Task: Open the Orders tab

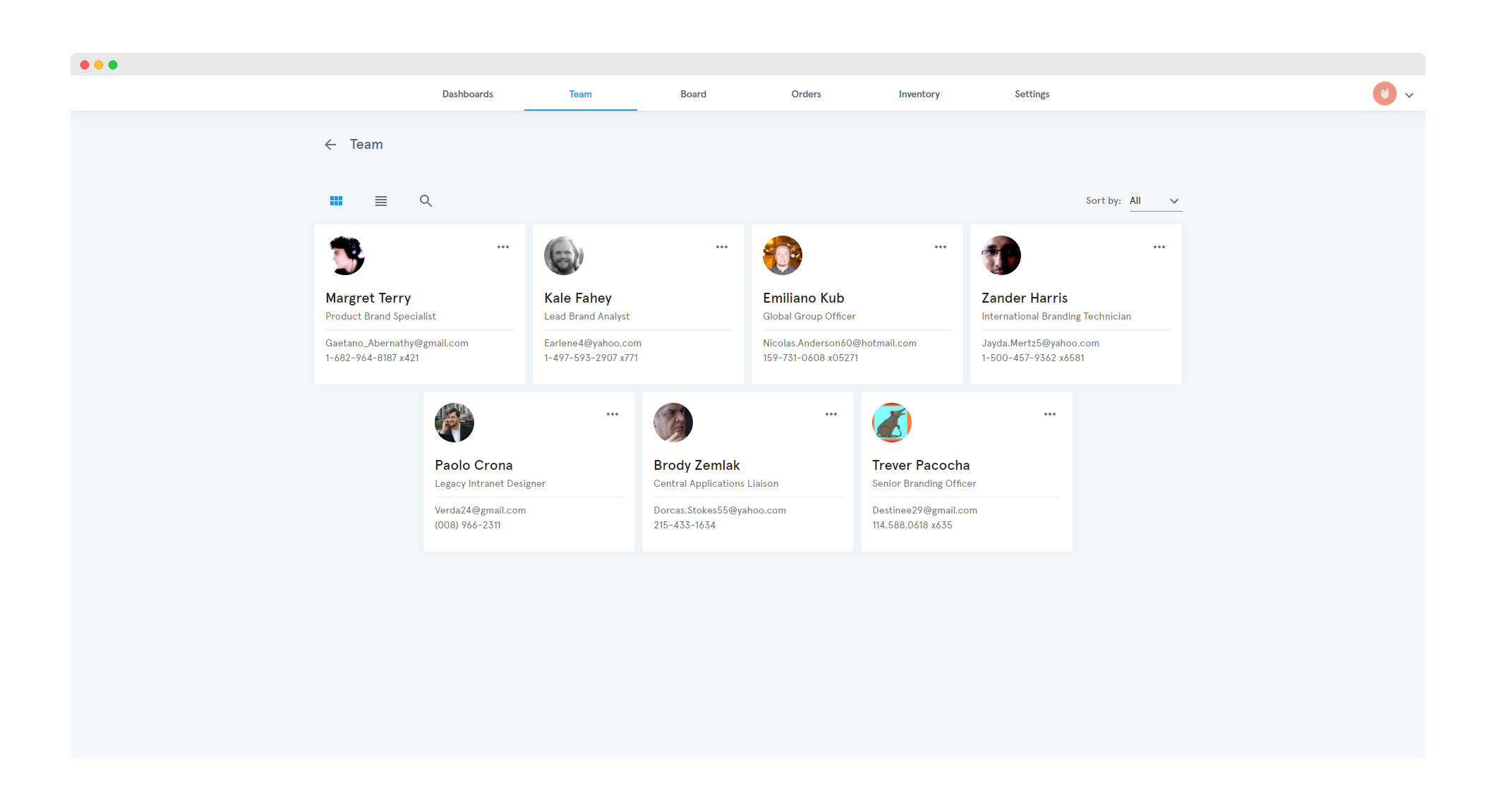Action: 806,94
